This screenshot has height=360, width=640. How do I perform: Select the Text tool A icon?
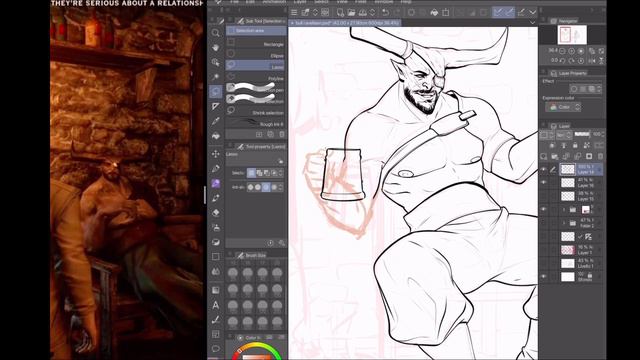216,305
